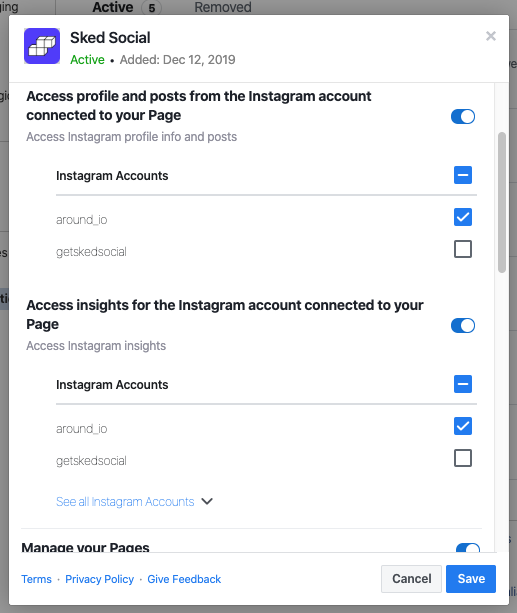The width and height of the screenshot is (517, 613).
Task: Check getskedsocial under Instagram insights access
Action: [x=463, y=458]
